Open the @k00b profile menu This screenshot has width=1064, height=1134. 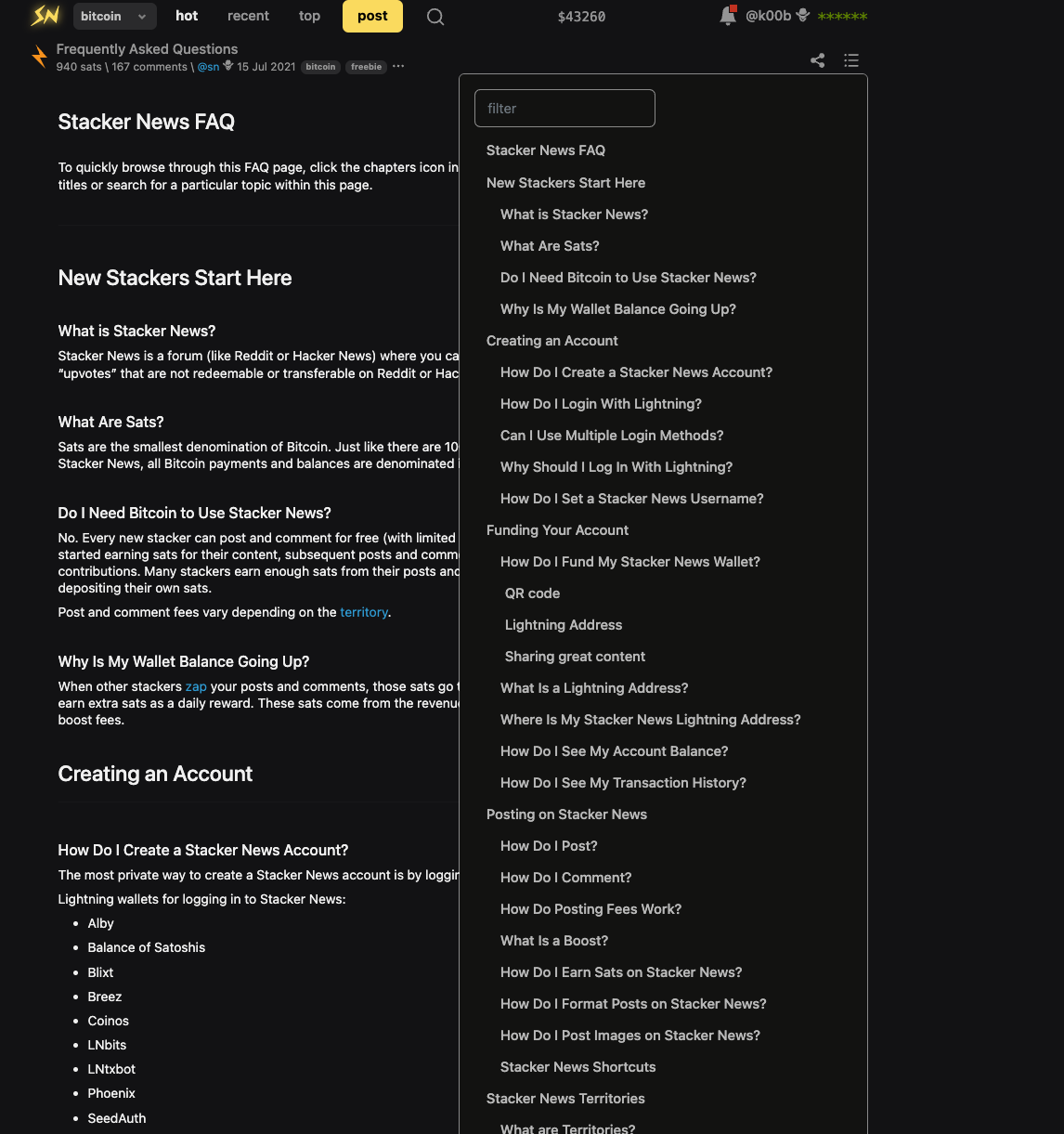tap(769, 16)
